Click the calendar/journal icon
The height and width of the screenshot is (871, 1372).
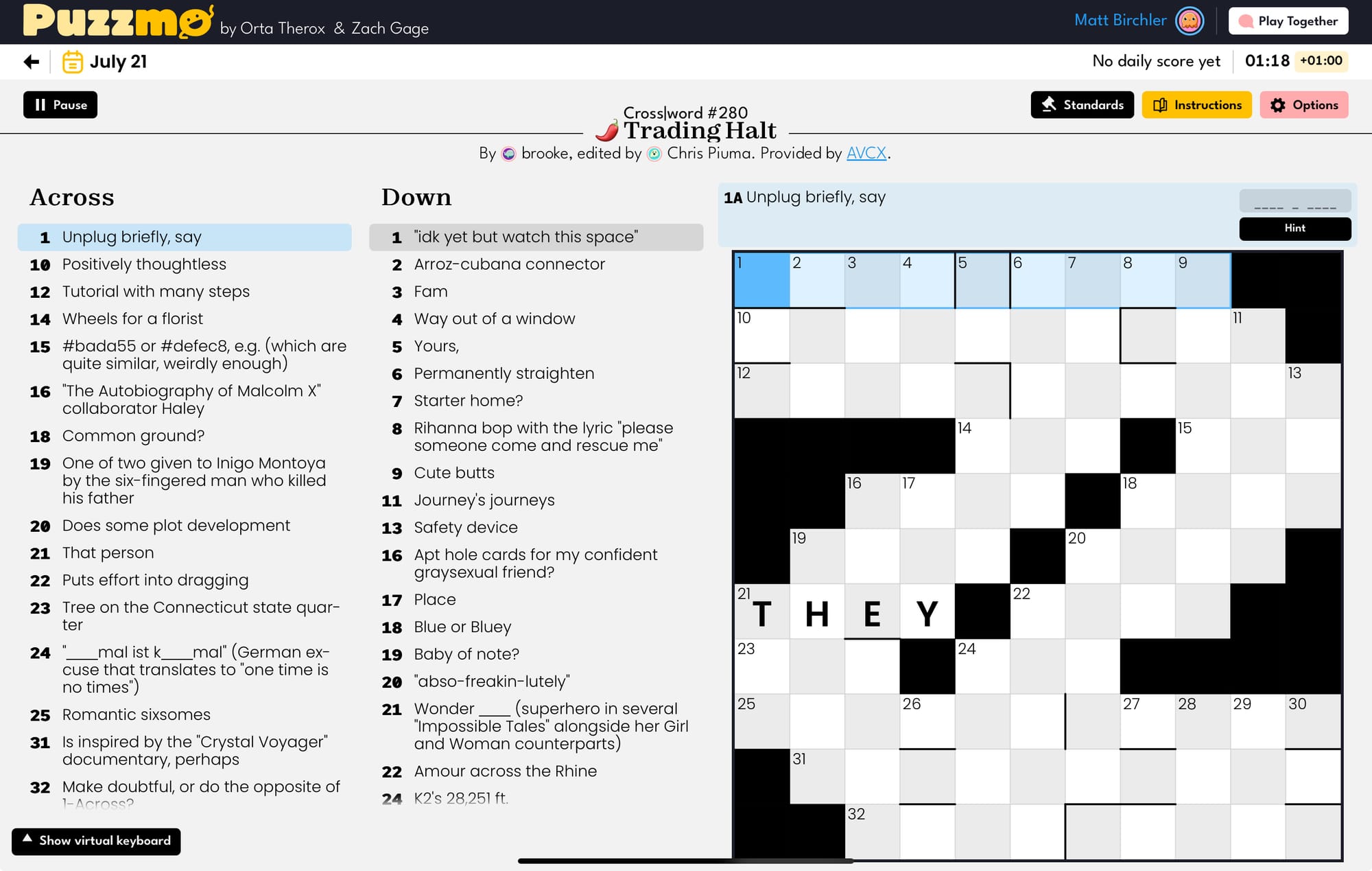pos(70,62)
